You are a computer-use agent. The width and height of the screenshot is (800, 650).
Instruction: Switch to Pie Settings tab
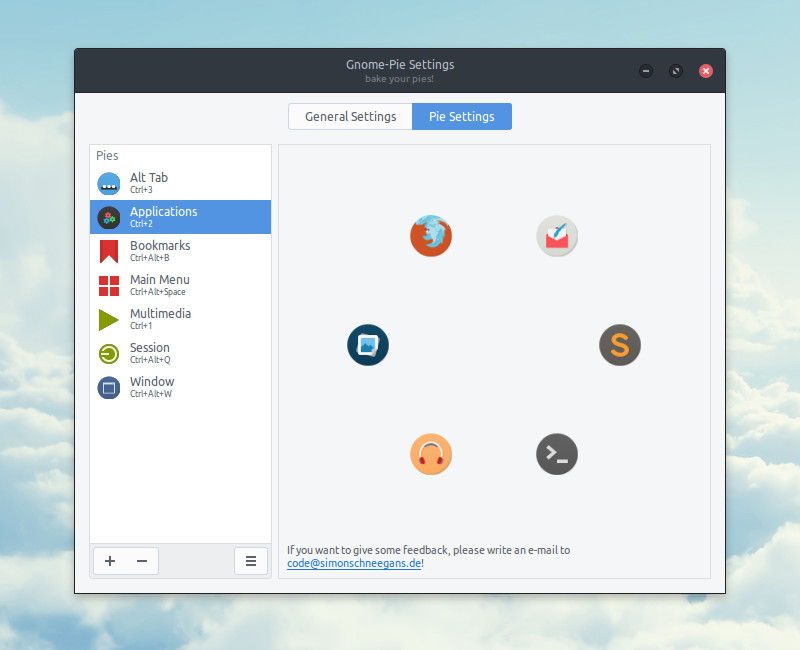tap(462, 116)
